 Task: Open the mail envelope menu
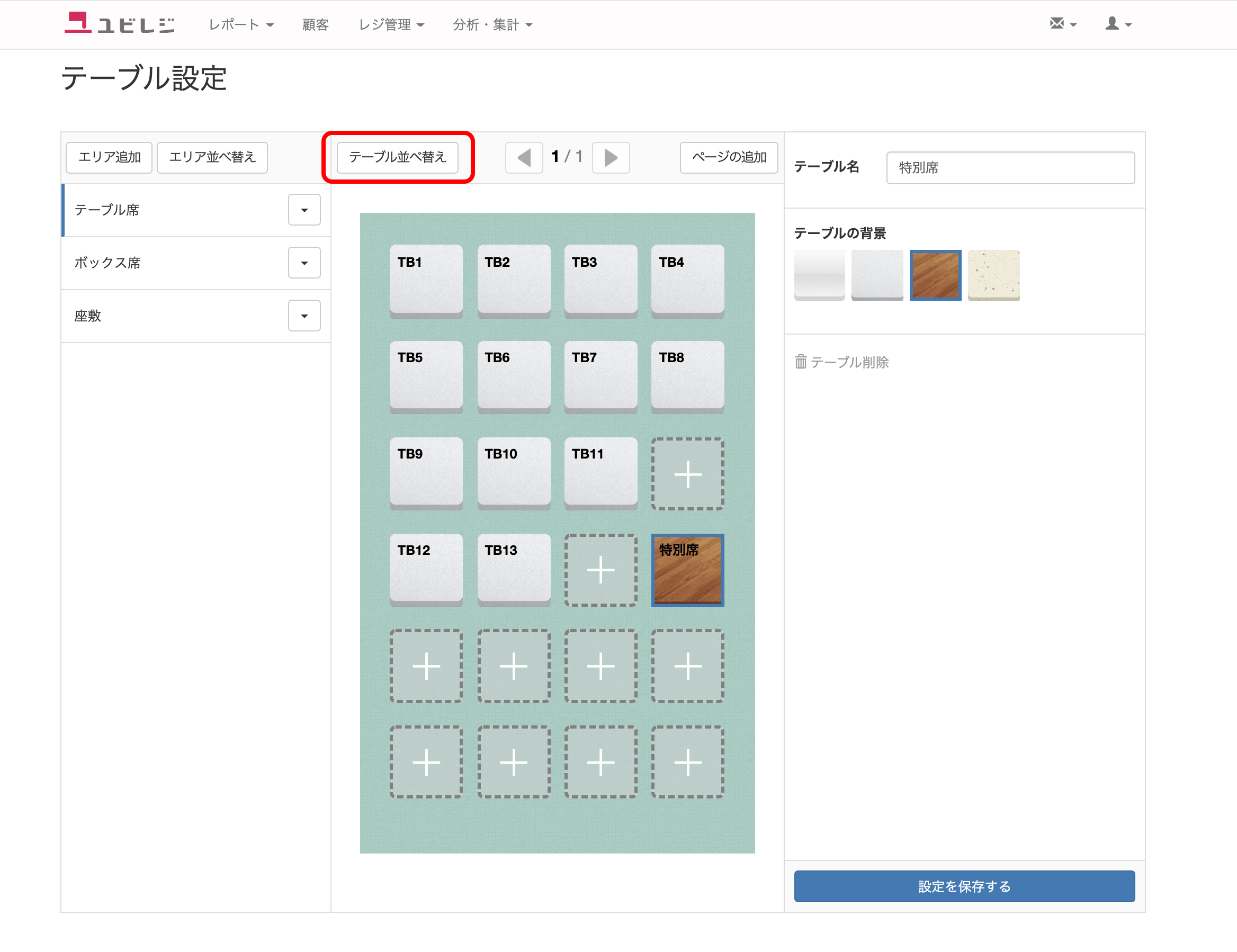point(1063,24)
